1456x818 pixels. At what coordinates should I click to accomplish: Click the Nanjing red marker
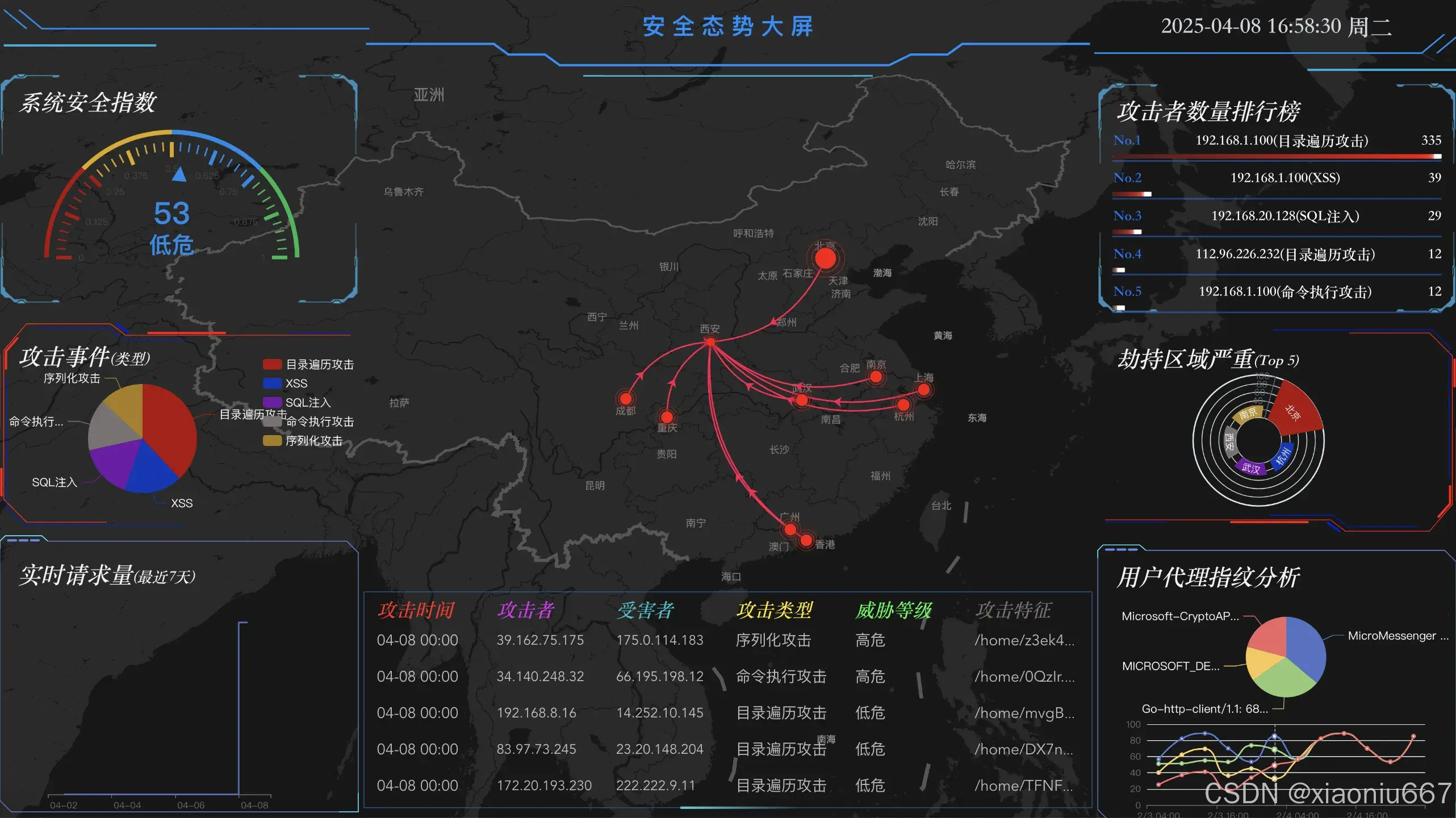point(876,377)
